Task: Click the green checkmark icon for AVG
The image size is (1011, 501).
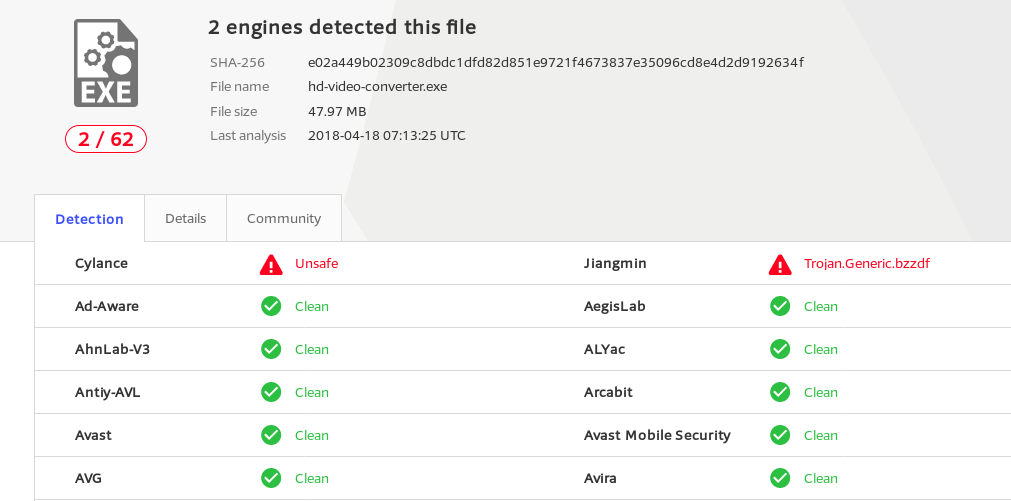Action: (x=271, y=478)
